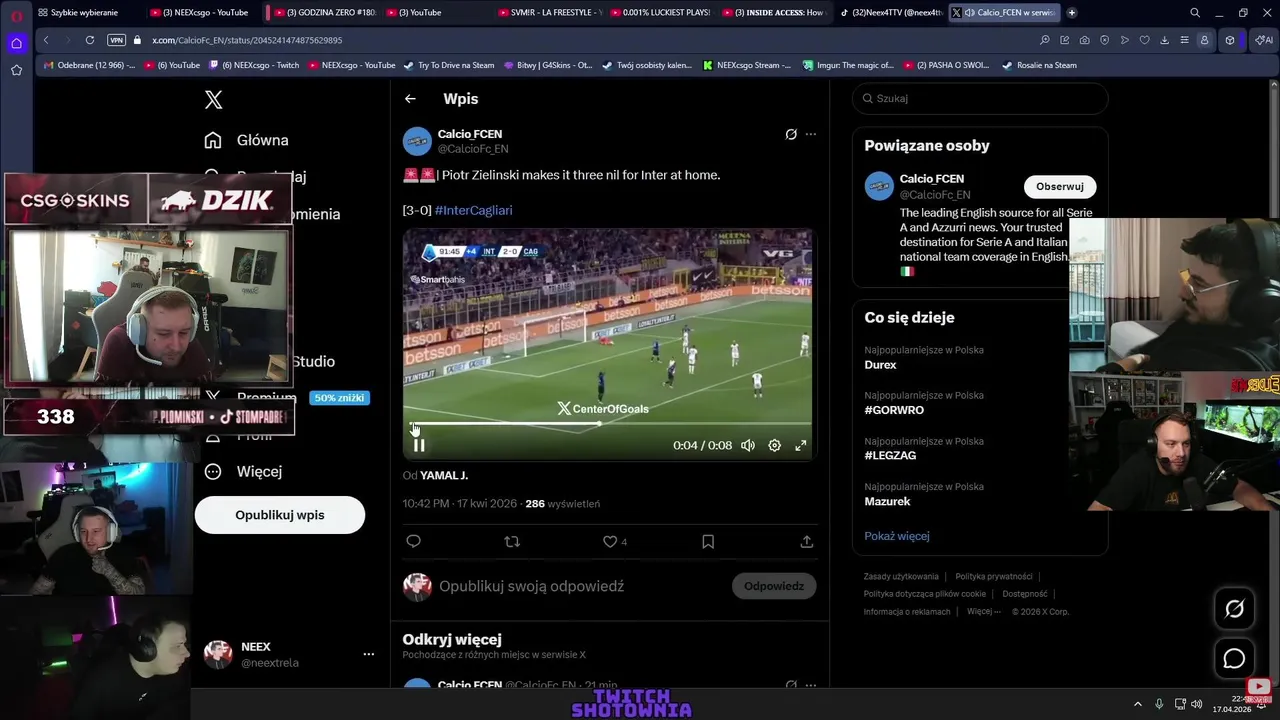Switch to NEEXcsgo - YouTube tab
The height and width of the screenshot is (720, 1280).
198,13
